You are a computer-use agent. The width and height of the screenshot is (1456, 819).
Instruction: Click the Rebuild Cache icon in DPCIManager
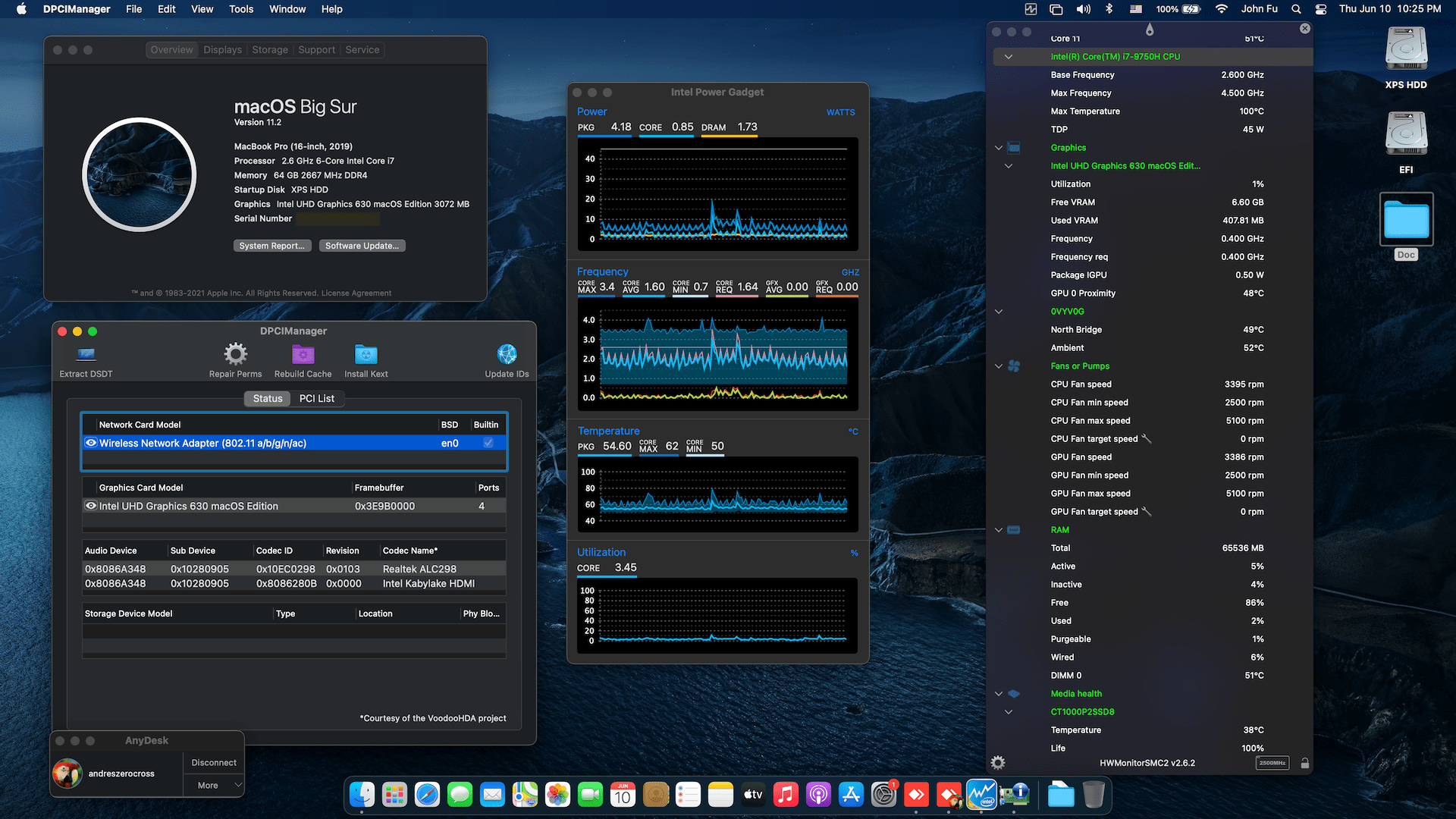(x=303, y=354)
